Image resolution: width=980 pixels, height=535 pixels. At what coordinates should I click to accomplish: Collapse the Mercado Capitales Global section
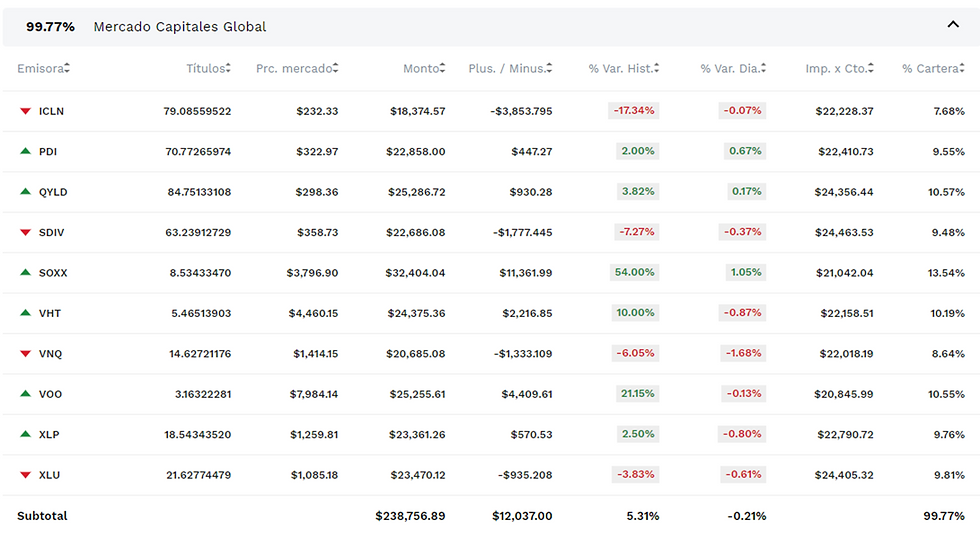pos(952,26)
